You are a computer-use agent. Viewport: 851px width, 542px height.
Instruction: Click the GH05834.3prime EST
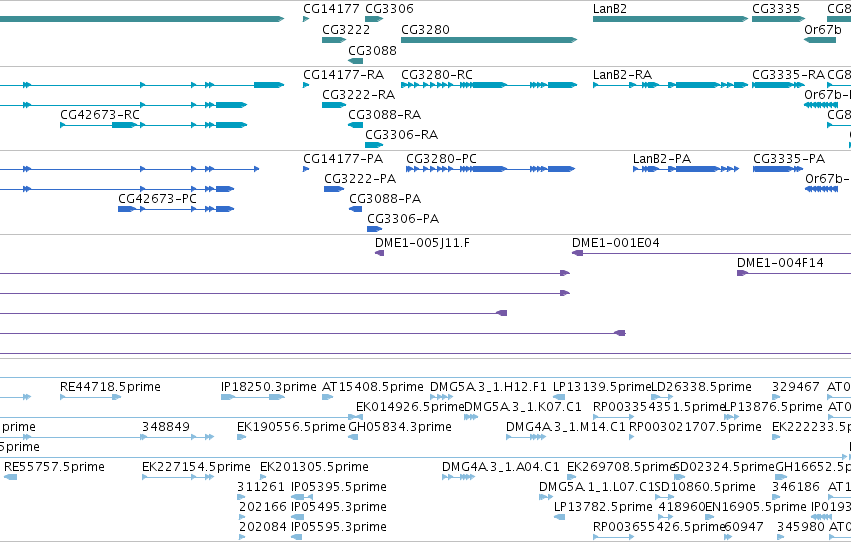353,437
